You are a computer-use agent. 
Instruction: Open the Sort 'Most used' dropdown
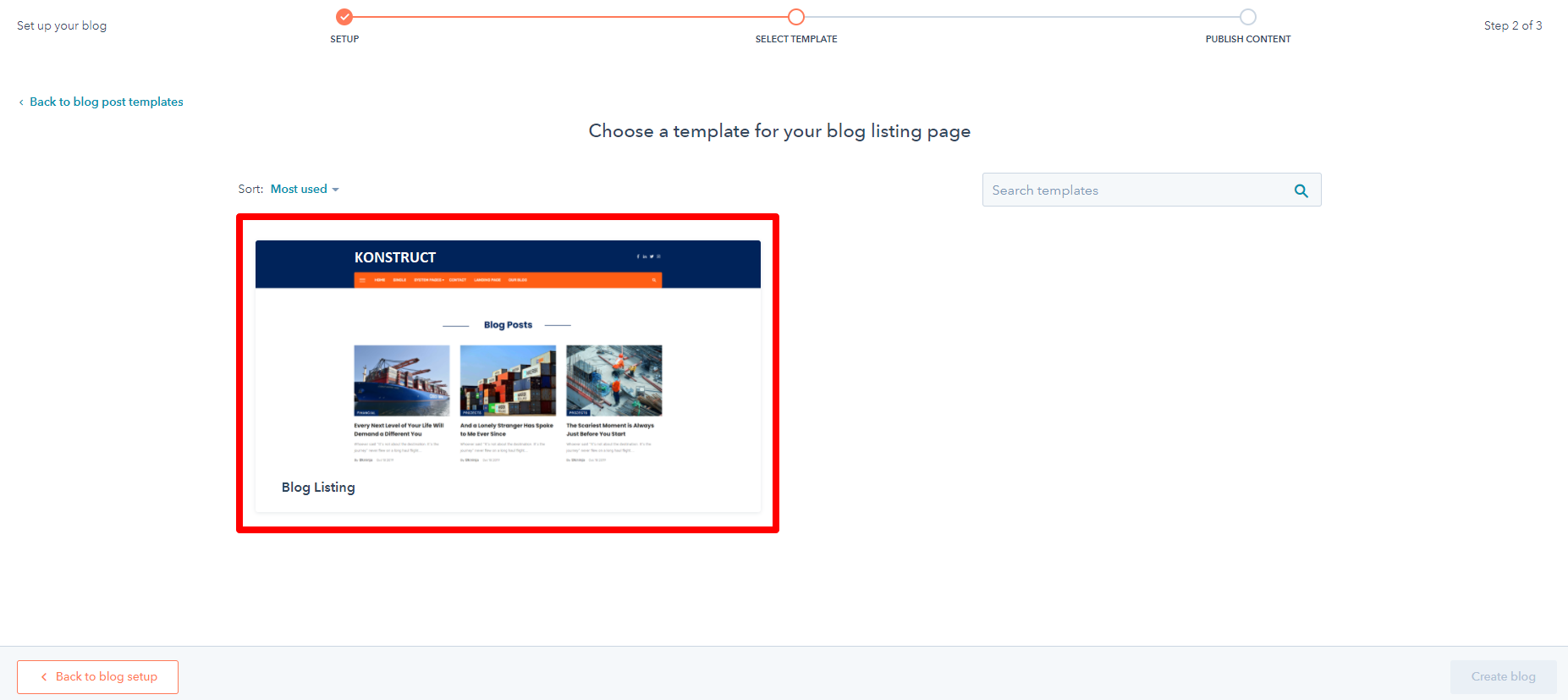[305, 189]
